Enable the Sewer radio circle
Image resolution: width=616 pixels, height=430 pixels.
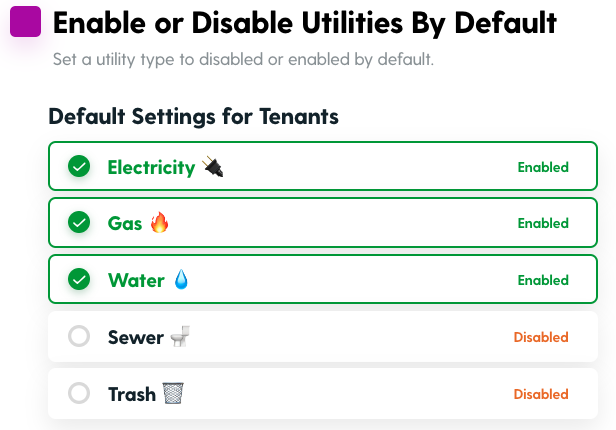tap(79, 336)
